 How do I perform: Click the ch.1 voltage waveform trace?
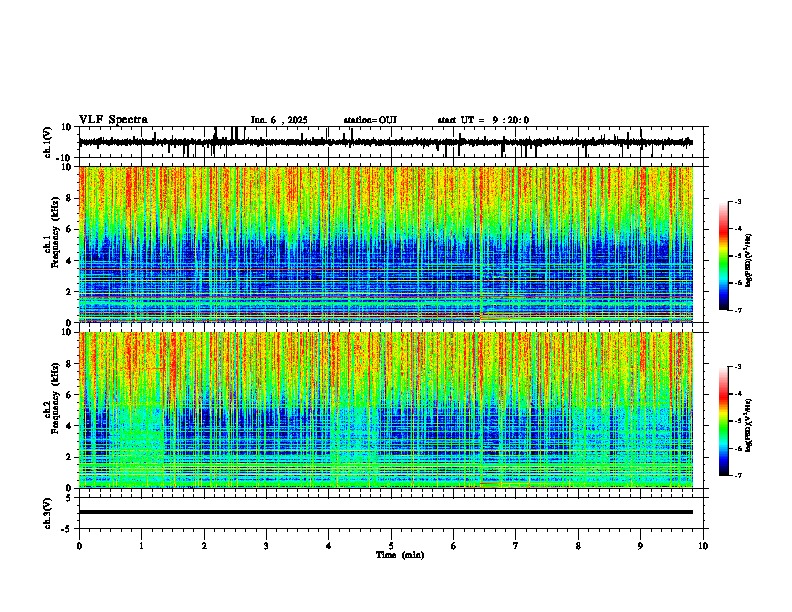[386, 142]
